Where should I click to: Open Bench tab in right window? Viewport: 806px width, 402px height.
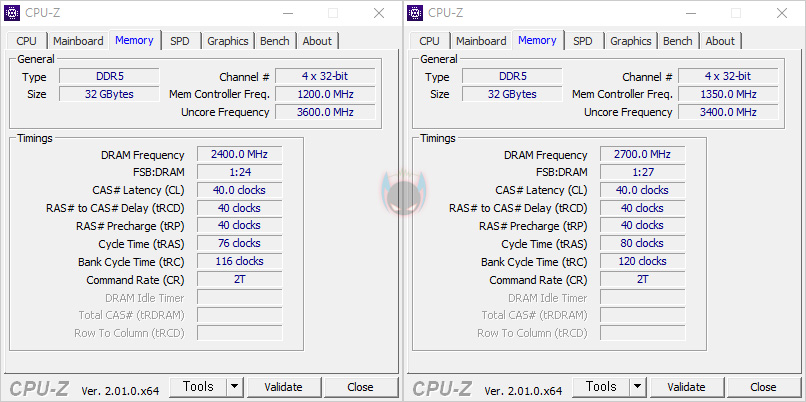pyautogui.click(x=677, y=41)
